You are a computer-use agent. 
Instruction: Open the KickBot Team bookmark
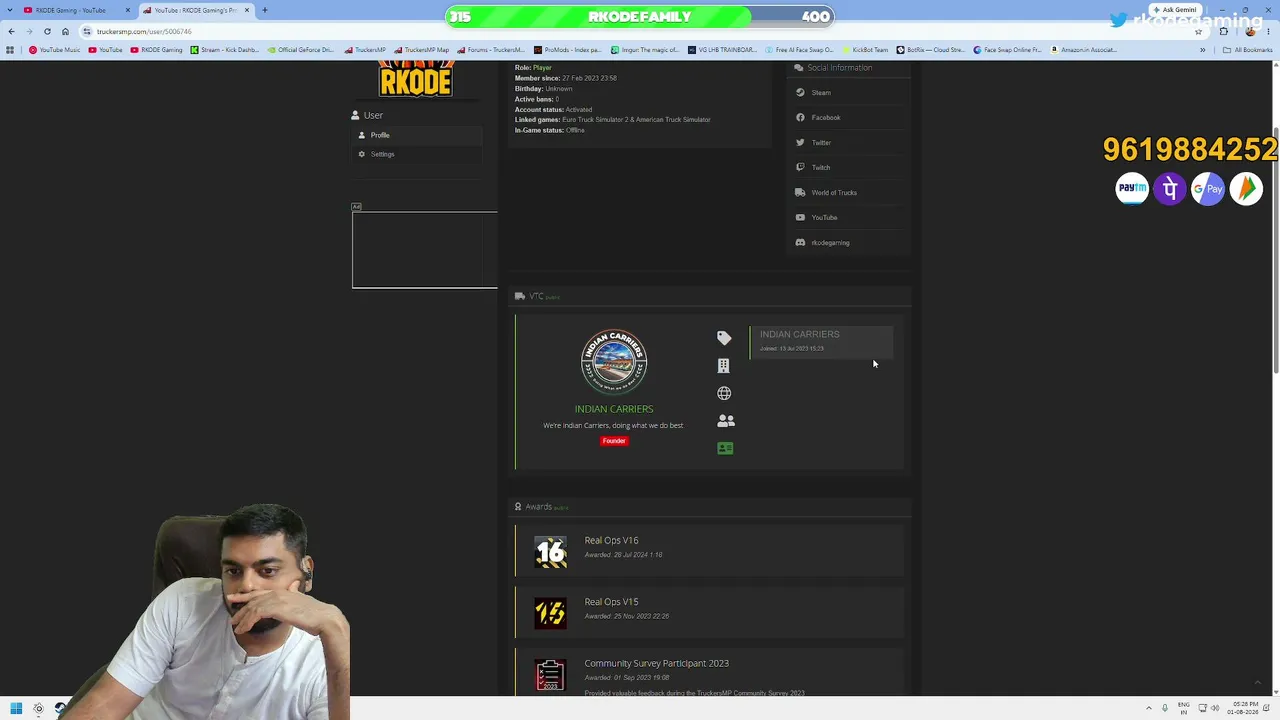tap(865, 50)
